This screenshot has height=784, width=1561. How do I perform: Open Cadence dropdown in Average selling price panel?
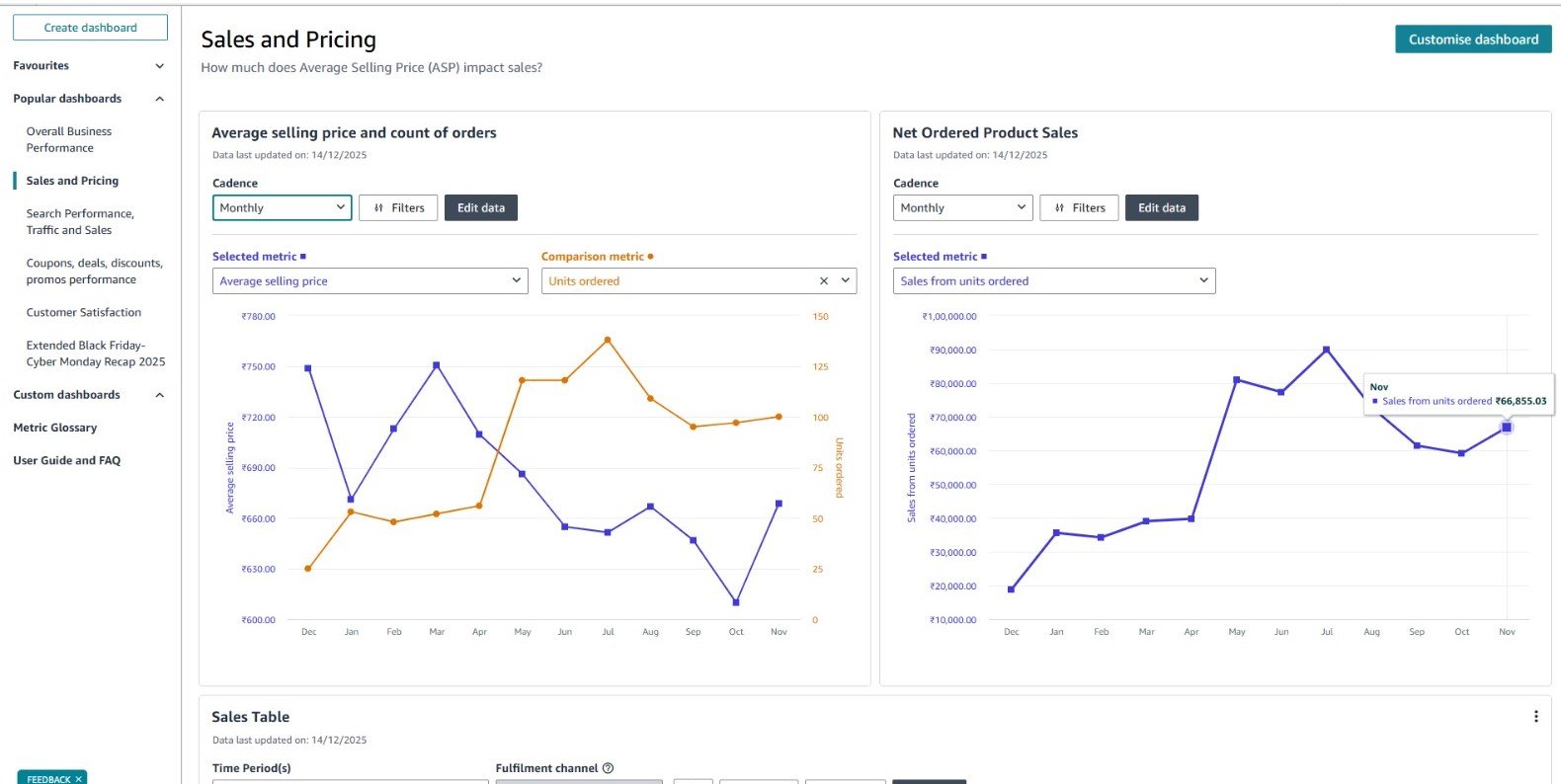[282, 208]
